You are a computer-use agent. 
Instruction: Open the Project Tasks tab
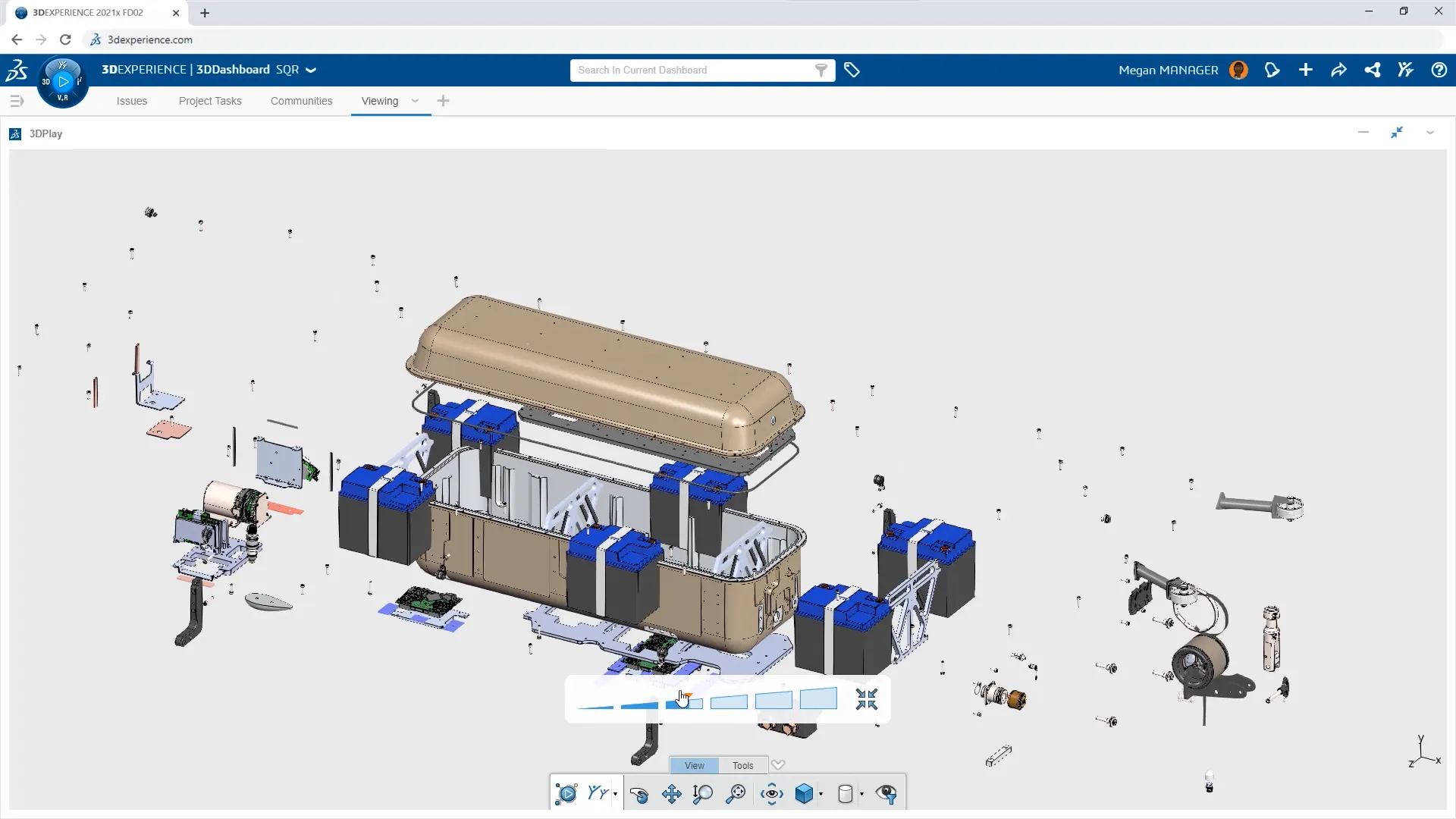pos(209,101)
